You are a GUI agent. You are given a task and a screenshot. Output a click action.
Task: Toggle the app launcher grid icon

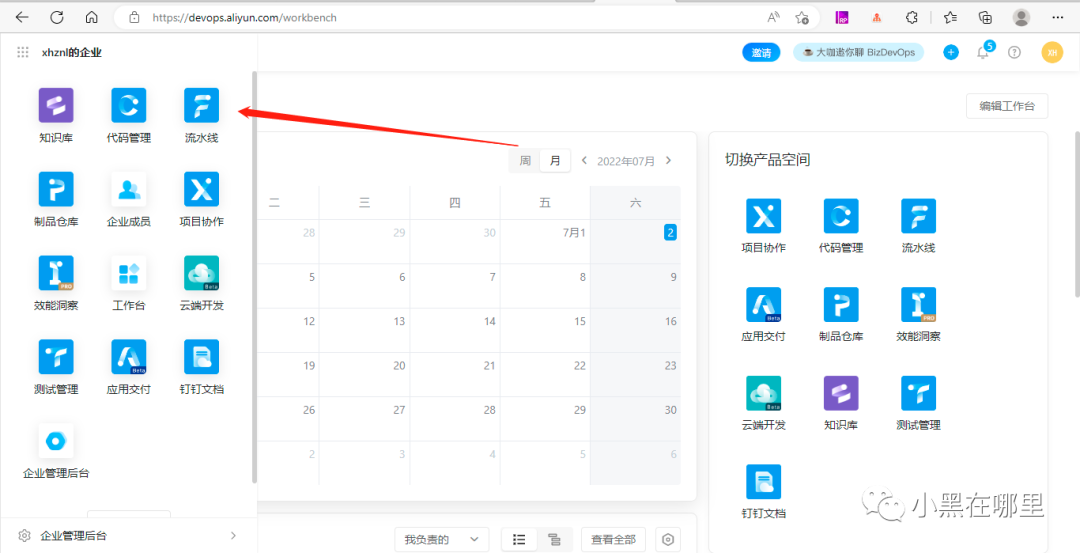(x=23, y=52)
